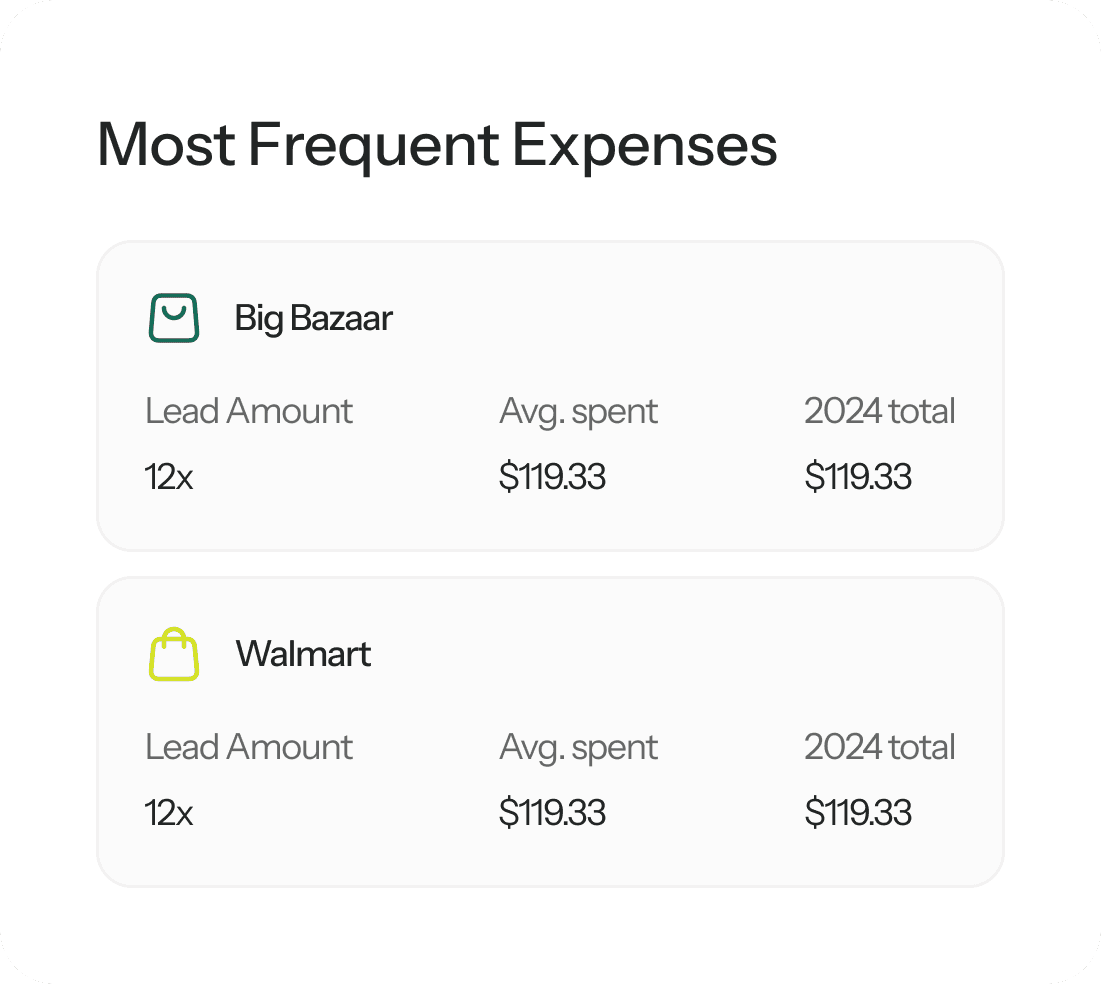
Task: Click Avg. spent $119.33 in Big Bazaar card
Action: click(x=552, y=477)
